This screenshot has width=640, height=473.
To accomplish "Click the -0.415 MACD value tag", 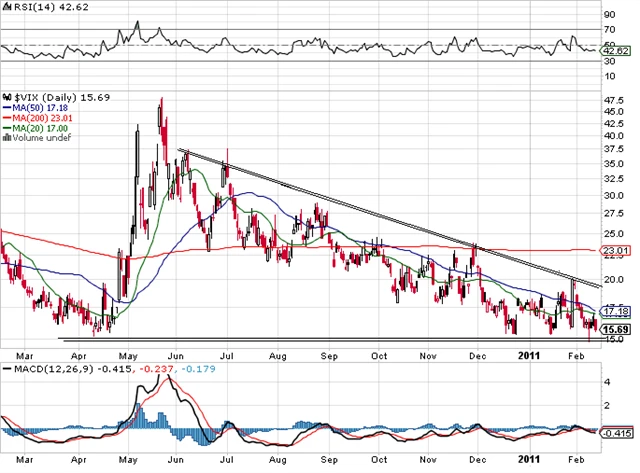I will [x=616, y=431].
